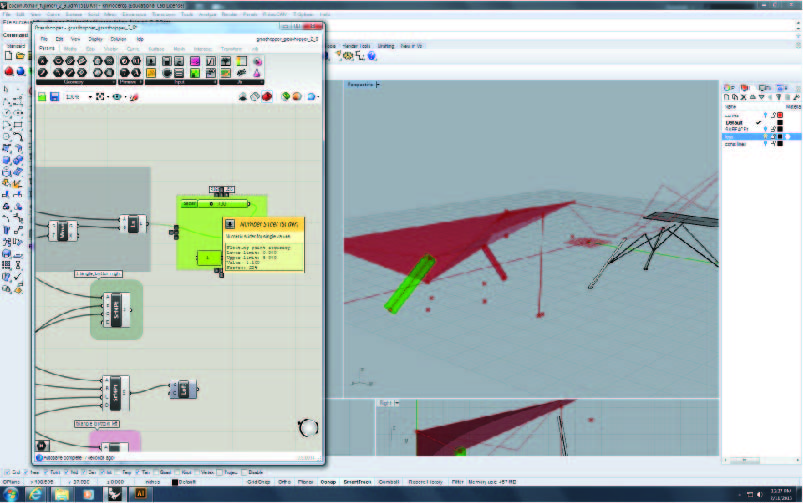
Task: Enable the Osnap toggle in status bar
Action: pos(327,481)
